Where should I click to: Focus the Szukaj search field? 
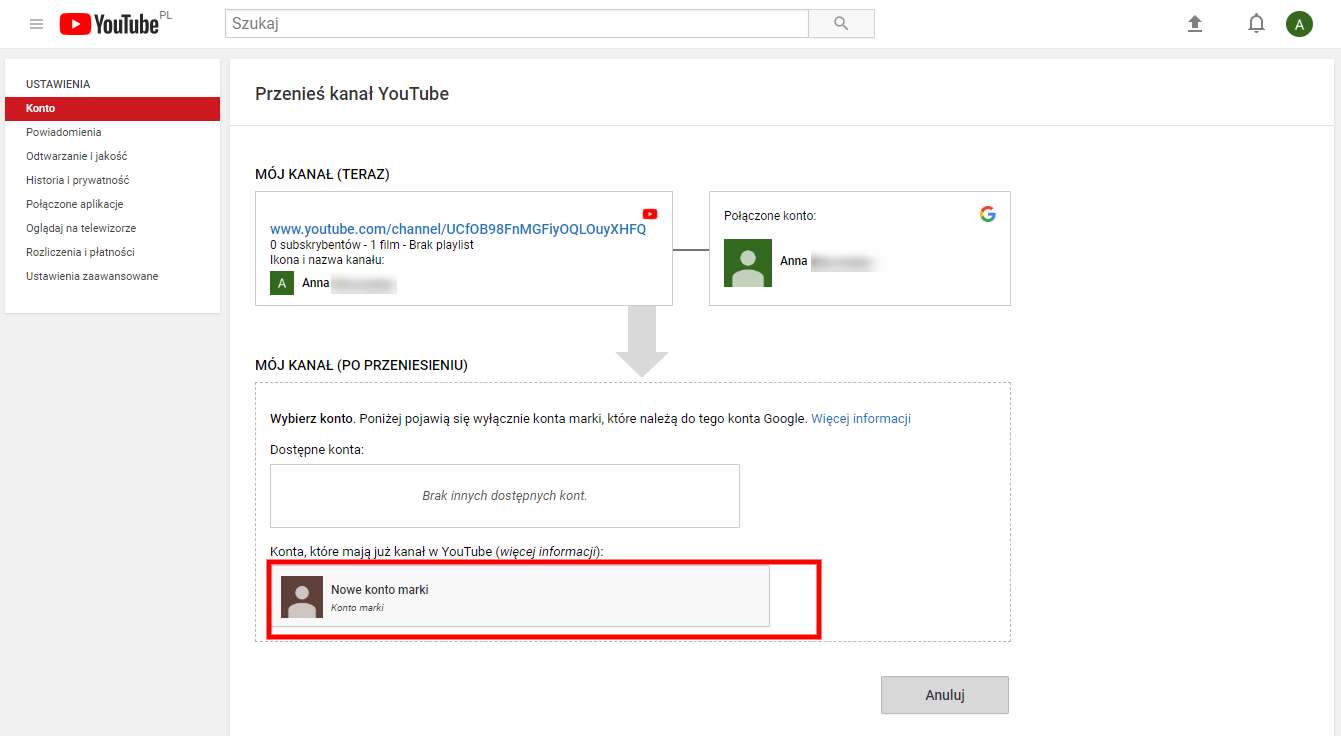pos(516,24)
